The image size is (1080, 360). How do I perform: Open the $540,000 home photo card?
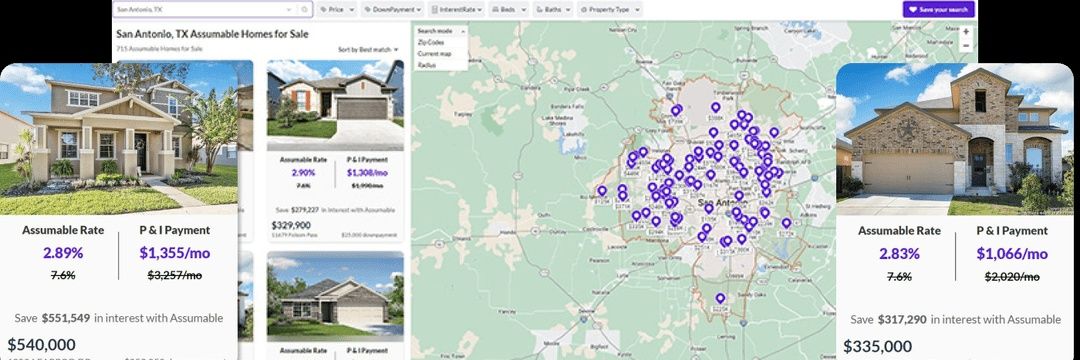tap(118, 139)
